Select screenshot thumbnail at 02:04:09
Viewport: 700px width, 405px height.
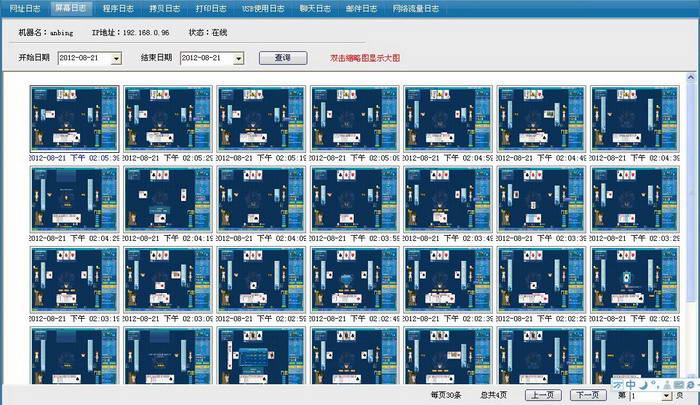pos(261,199)
